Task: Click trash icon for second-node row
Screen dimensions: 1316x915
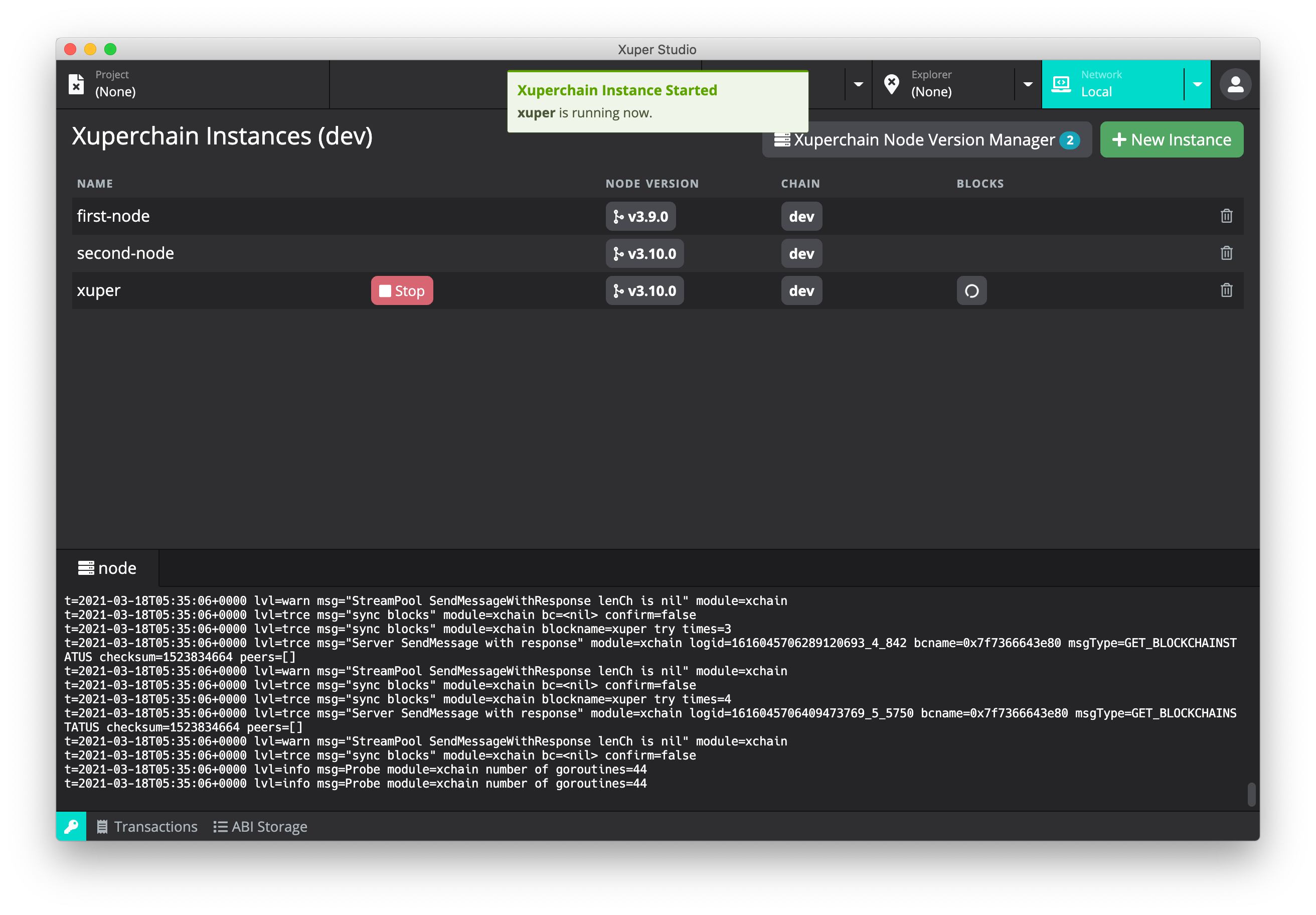Action: [x=1226, y=253]
